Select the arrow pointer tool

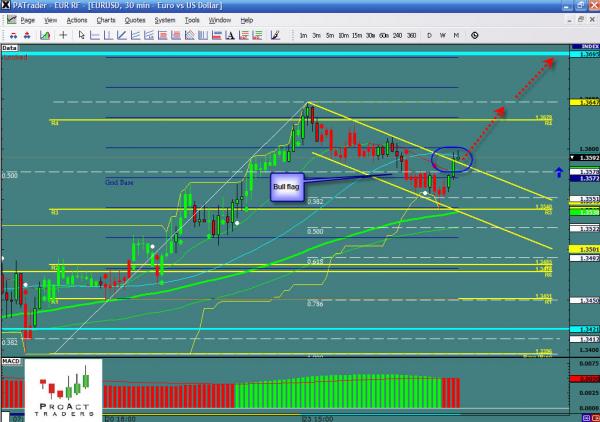(81, 36)
